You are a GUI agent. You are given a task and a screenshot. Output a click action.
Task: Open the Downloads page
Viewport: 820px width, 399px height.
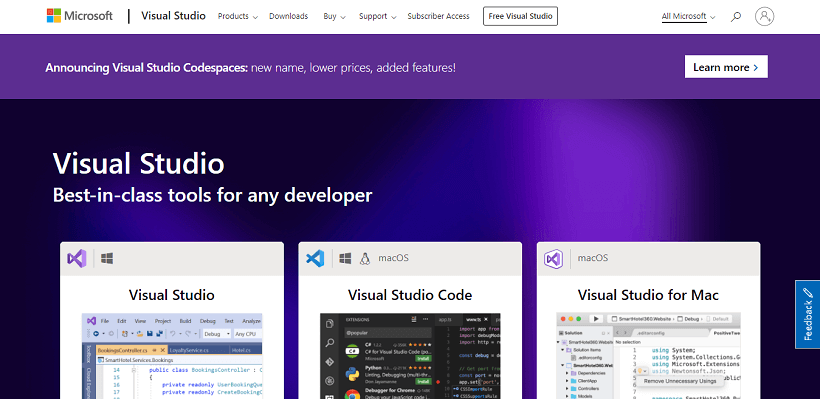tap(289, 16)
